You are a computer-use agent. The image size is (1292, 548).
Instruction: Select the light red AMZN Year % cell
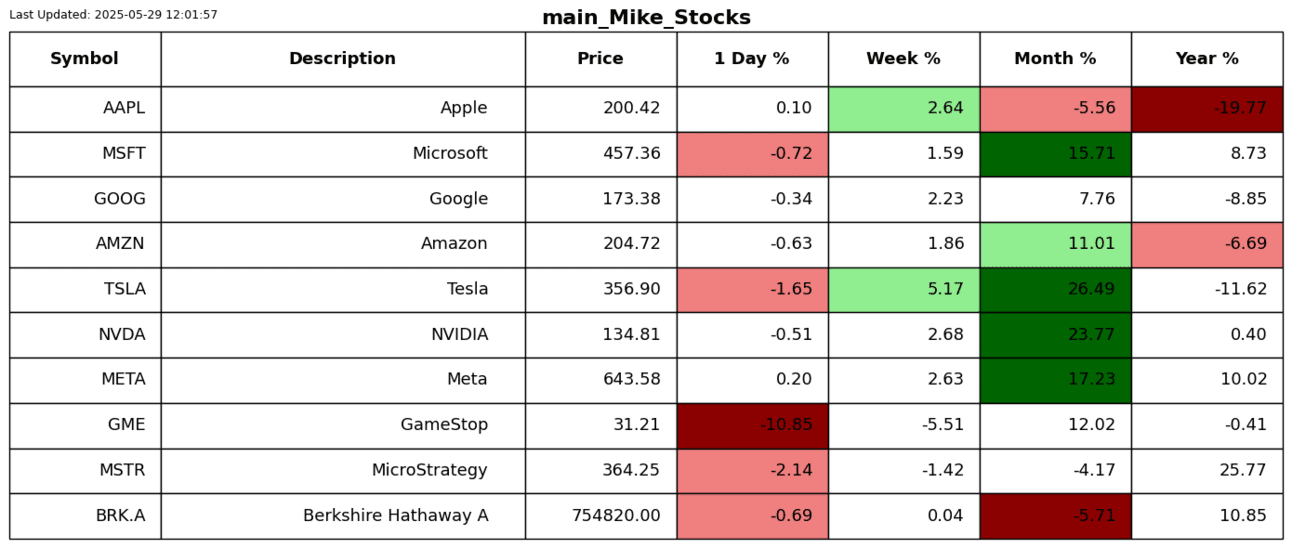click(1207, 244)
